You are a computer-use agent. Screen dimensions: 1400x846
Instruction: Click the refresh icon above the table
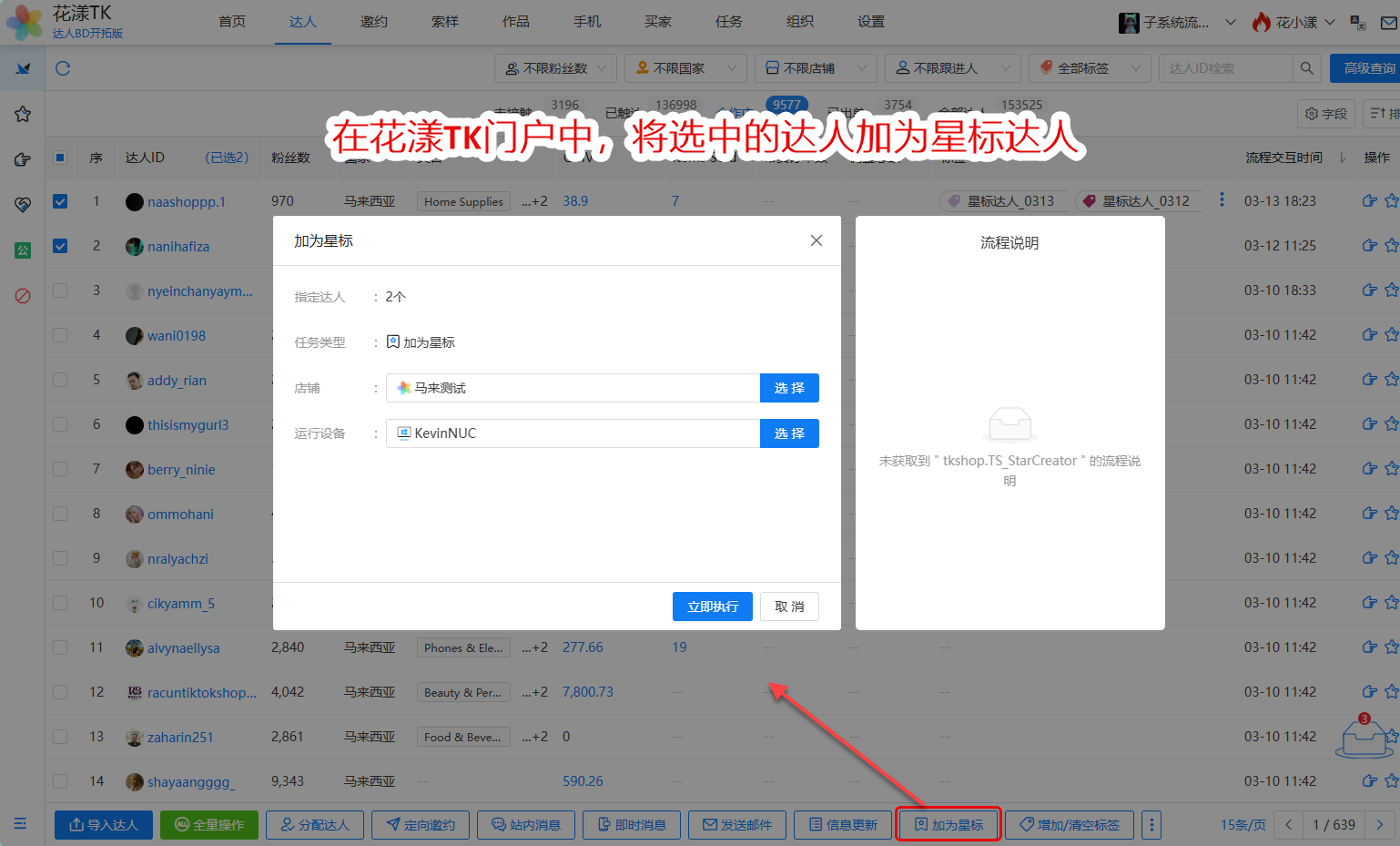(x=63, y=68)
